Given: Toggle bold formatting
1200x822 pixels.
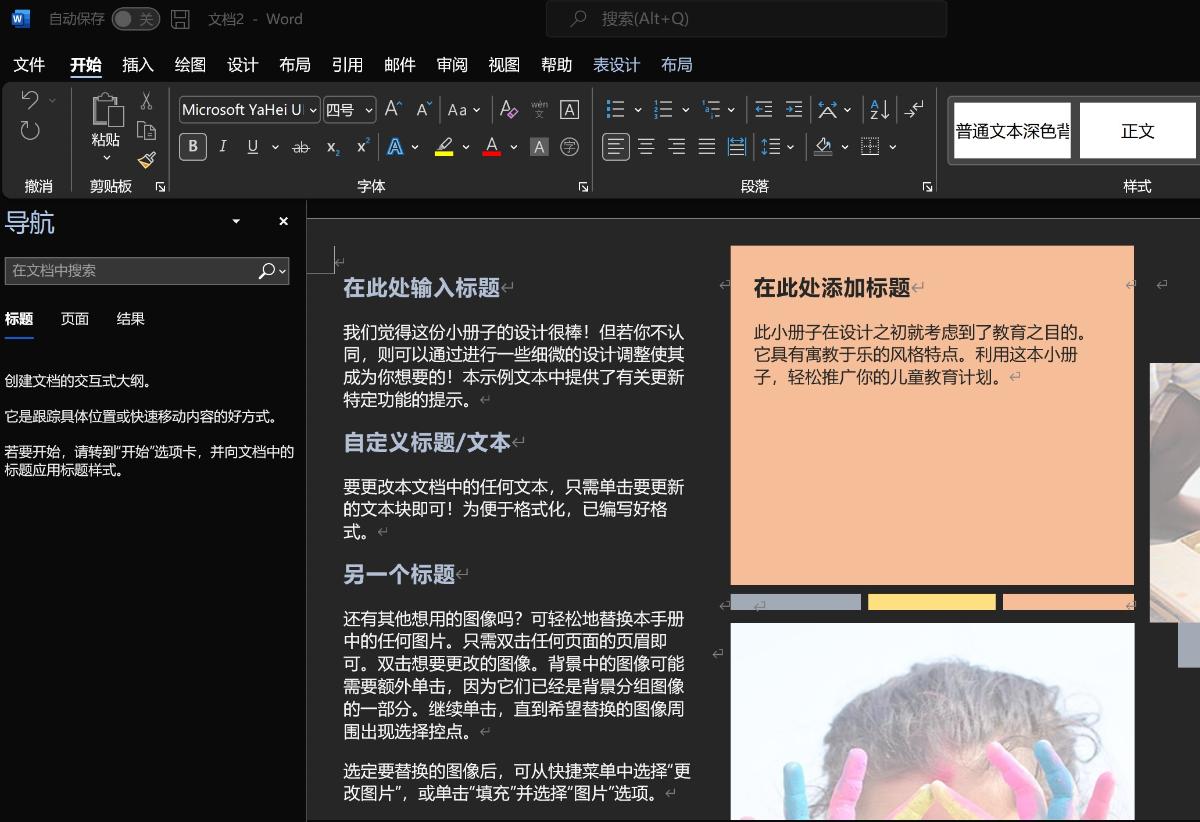Looking at the screenshot, I should 193,147.
